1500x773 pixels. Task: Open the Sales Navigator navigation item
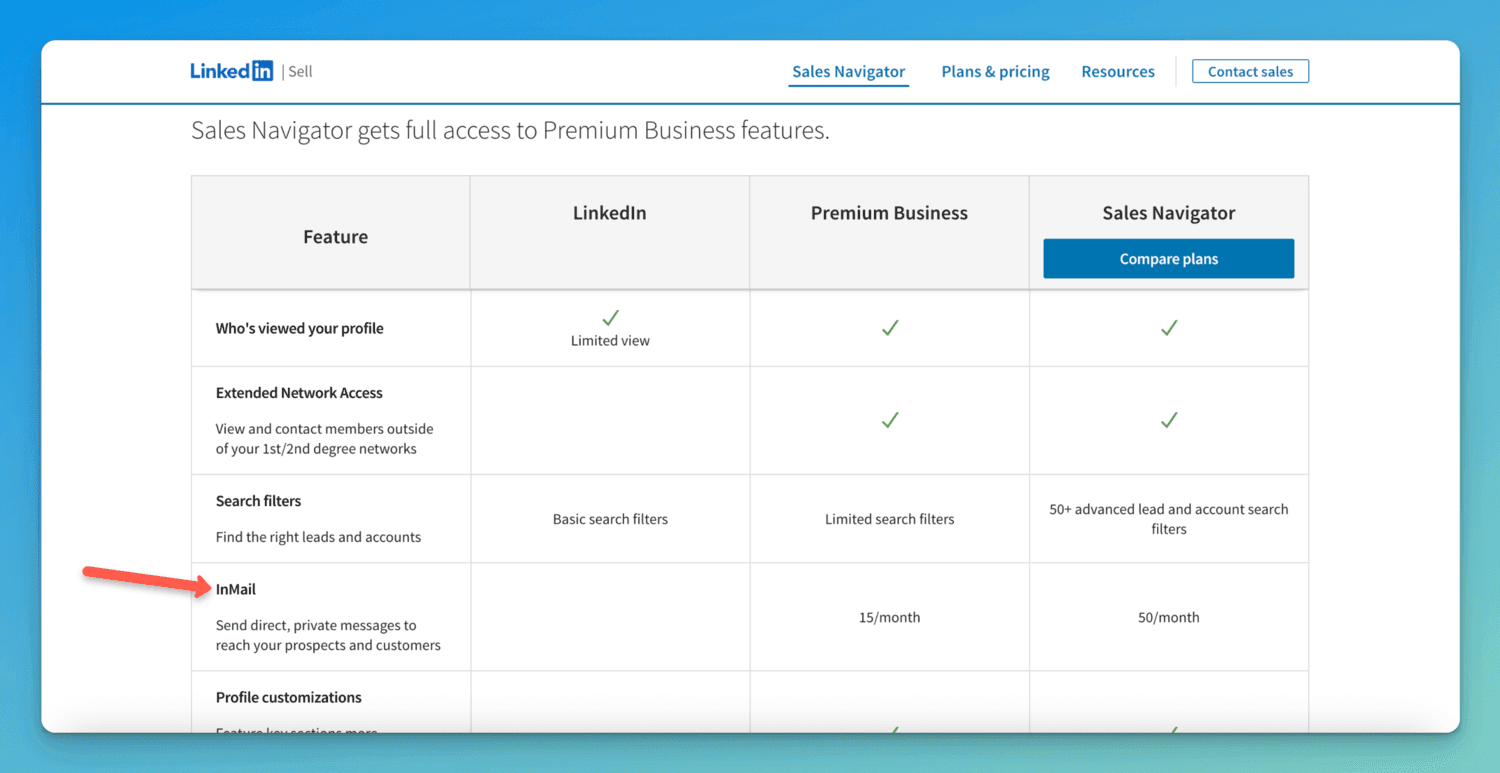pyautogui.click(x=848, y=71)
